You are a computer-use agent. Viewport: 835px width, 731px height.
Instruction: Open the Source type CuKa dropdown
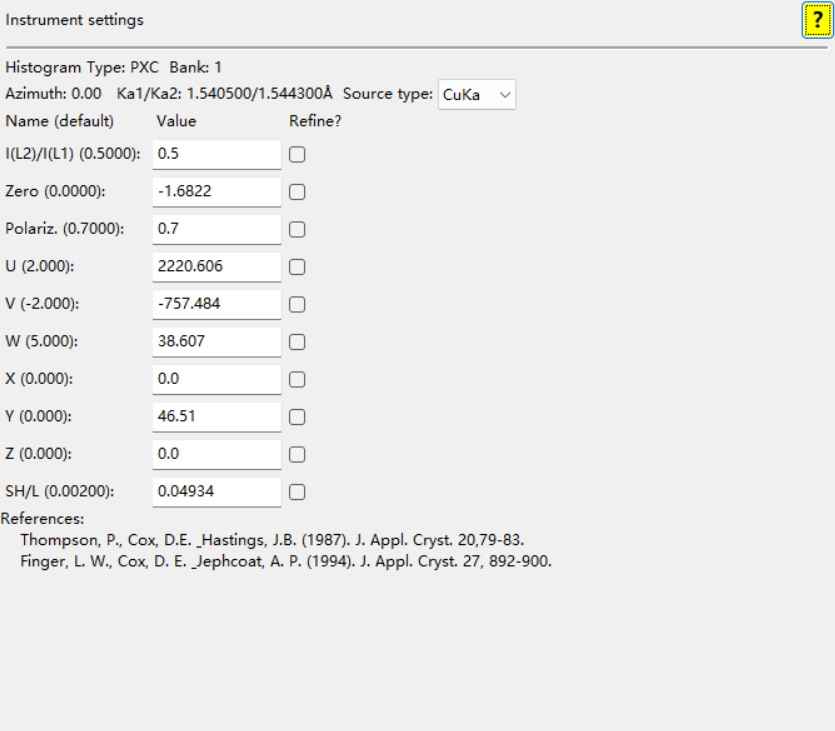click(477, 95)
